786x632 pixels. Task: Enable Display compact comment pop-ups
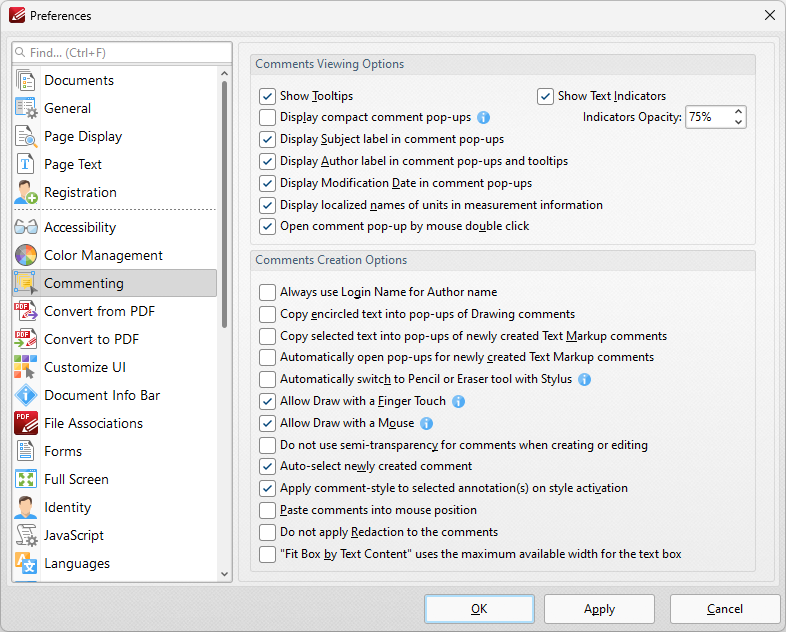point(267,117)
